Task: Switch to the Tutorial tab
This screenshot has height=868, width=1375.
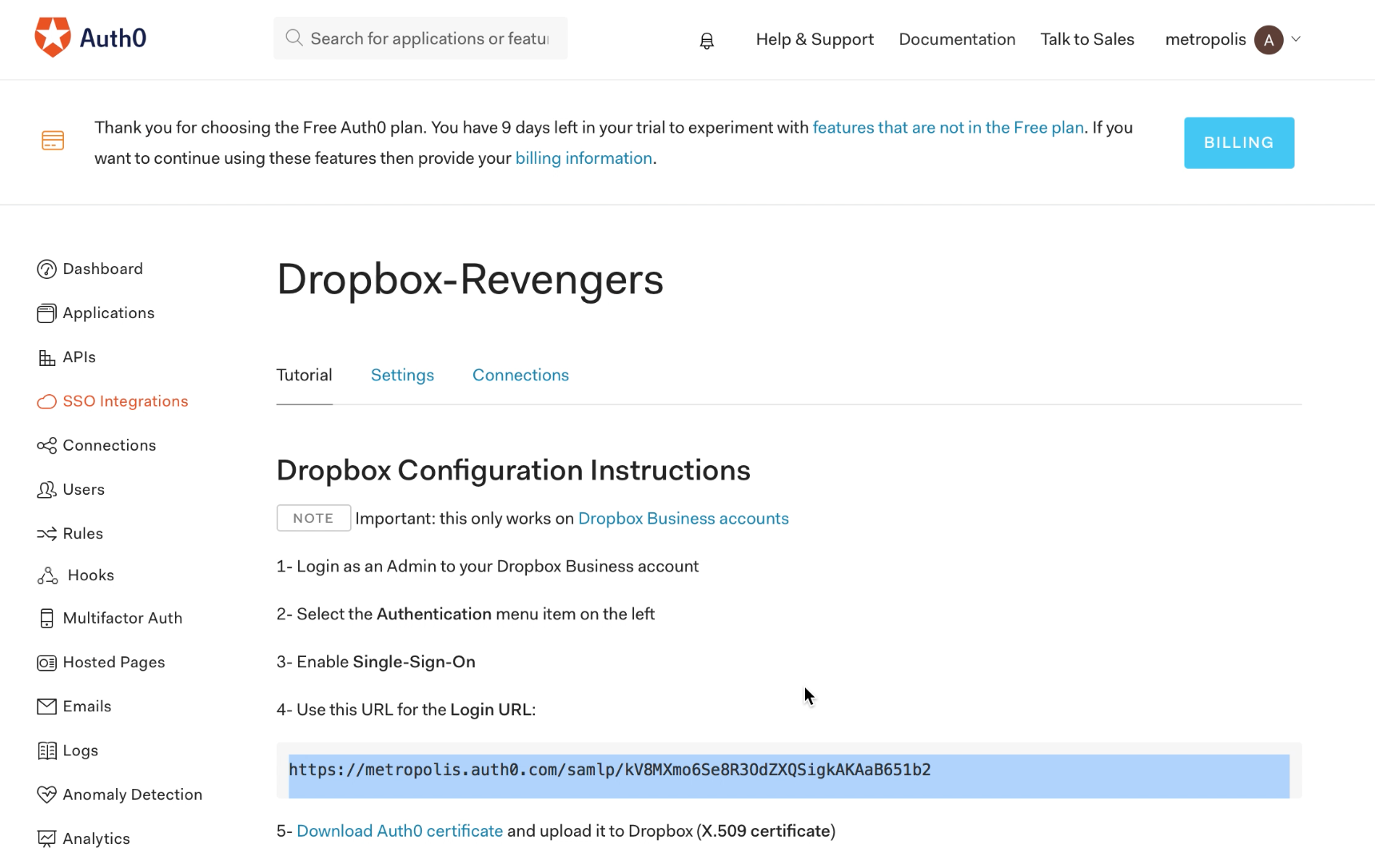Action: [x=305, y=375]
